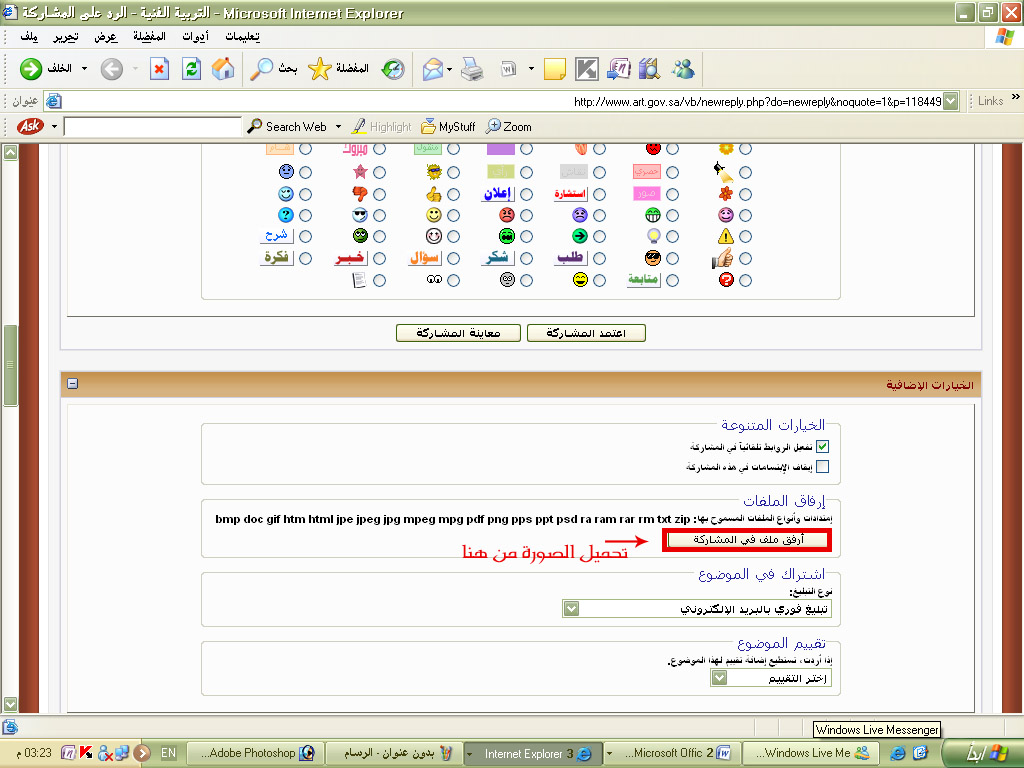Open the Mail envelope icon
1024x768 pixels.
[x=432, y=69]
